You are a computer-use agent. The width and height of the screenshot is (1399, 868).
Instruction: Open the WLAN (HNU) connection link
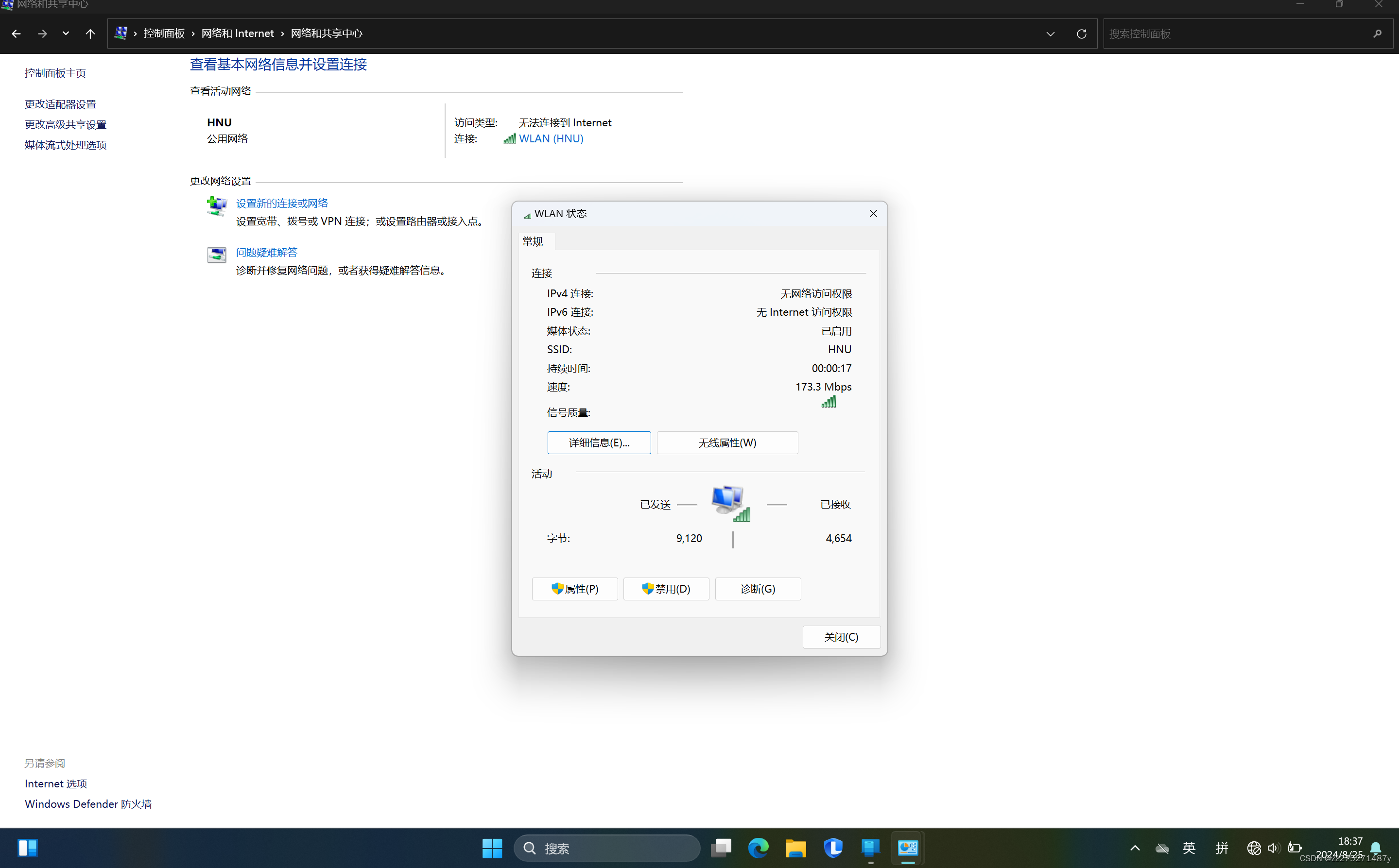(x=551, y=139)
